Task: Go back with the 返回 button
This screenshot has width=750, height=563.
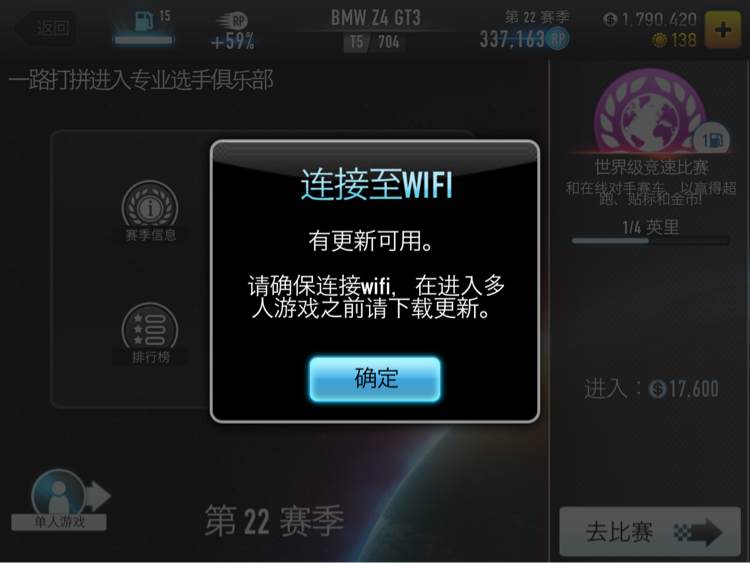Action: coord(46,28)
